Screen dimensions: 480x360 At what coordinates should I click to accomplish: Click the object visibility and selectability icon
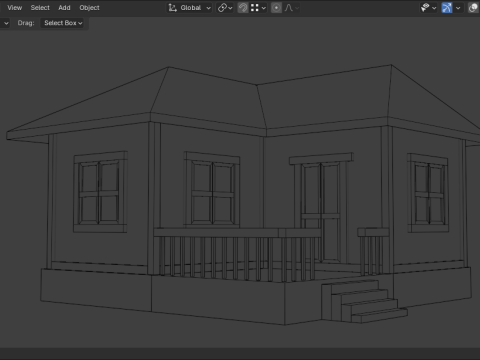click(x=425, y=8)
